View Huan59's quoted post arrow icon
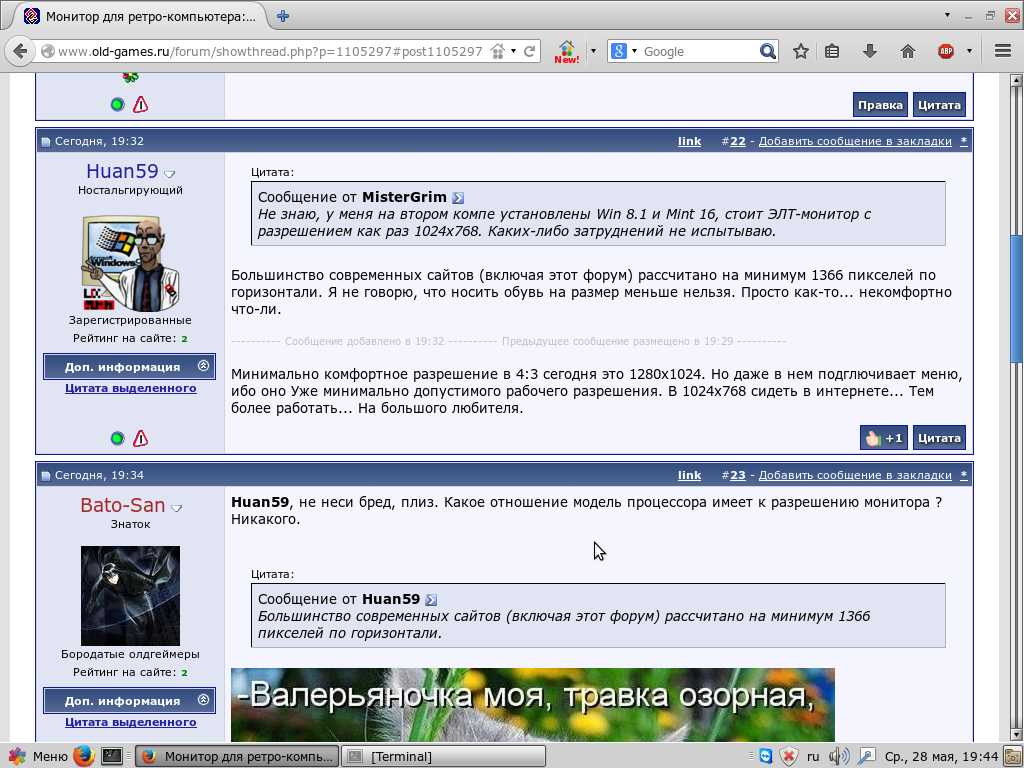 tap(431, 599)
